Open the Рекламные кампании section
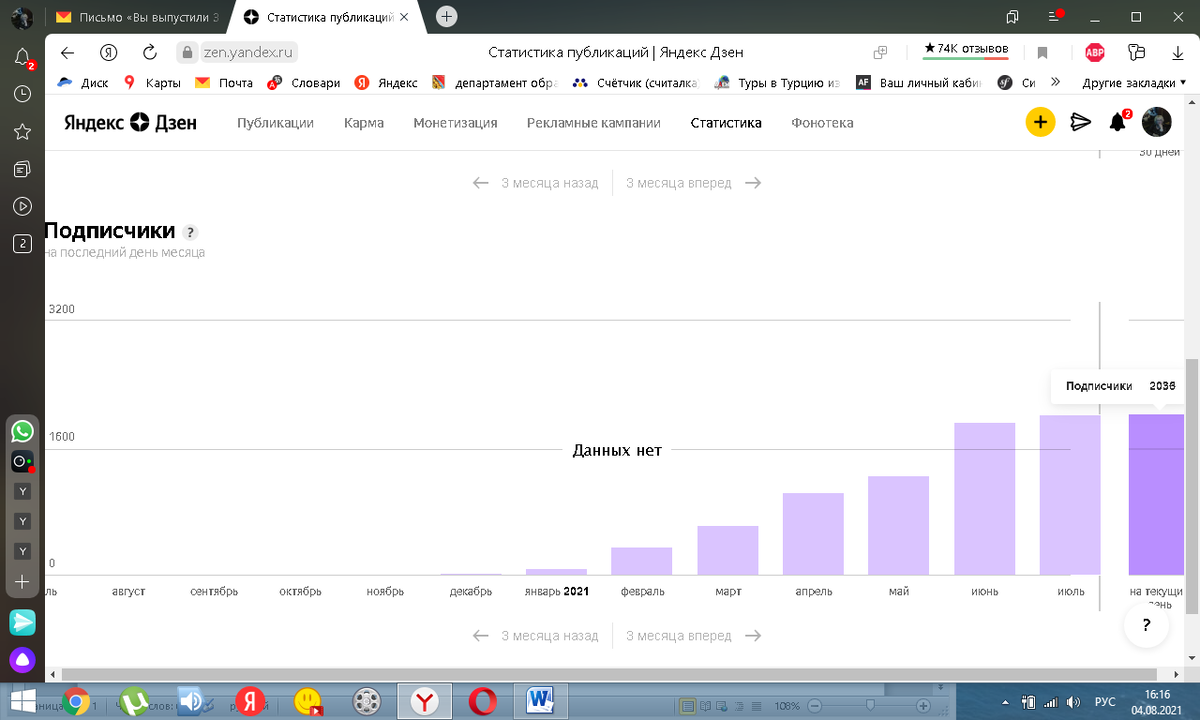 594,123
